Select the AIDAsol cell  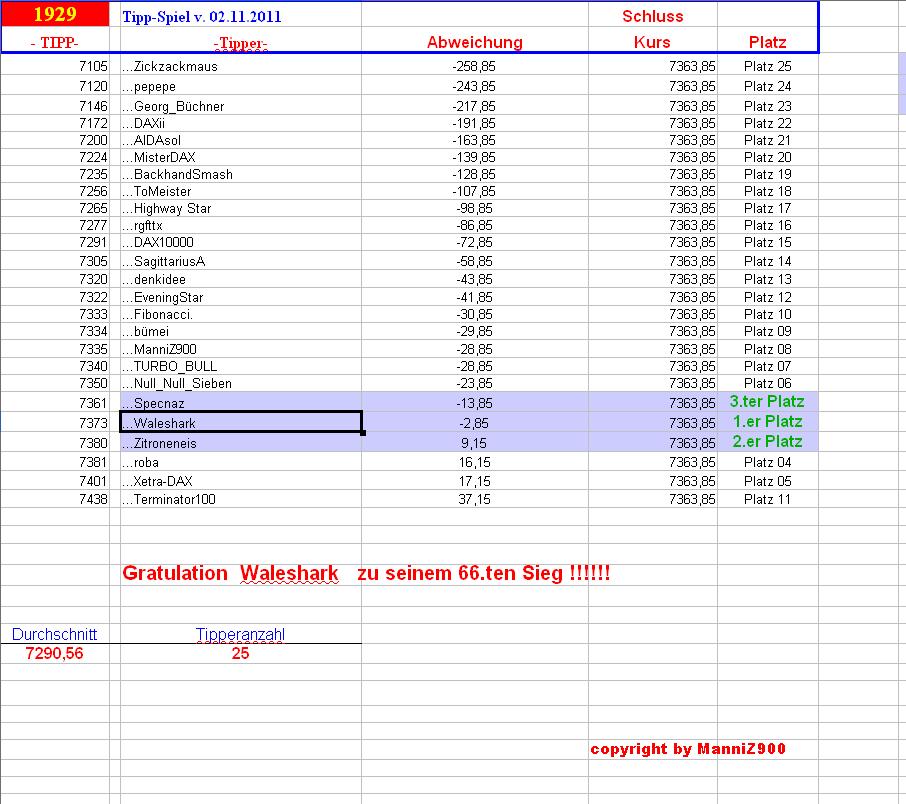coord(240,140)
